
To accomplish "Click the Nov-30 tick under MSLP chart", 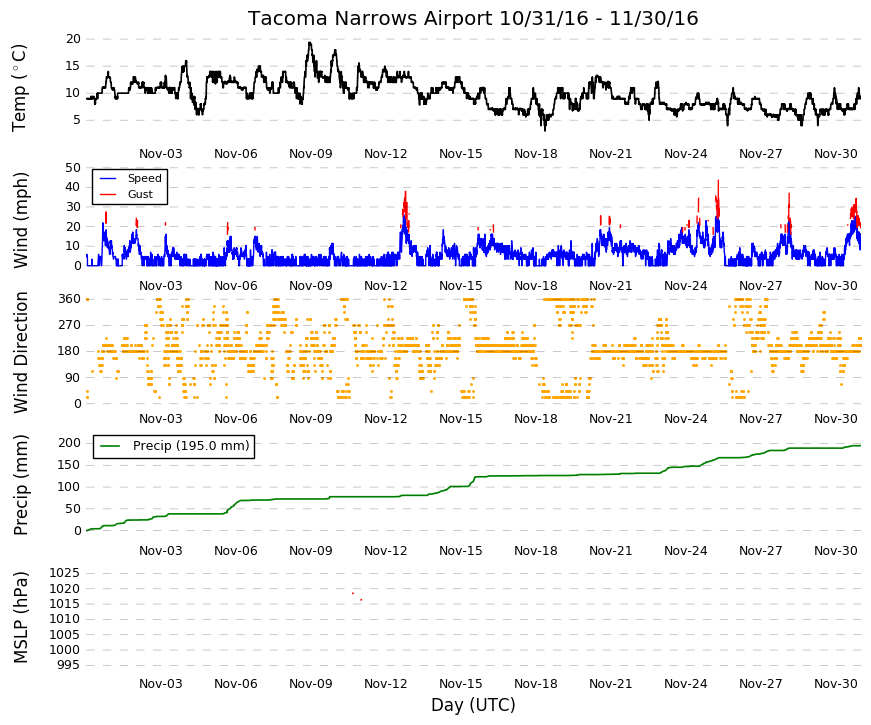I will point(835,684).
